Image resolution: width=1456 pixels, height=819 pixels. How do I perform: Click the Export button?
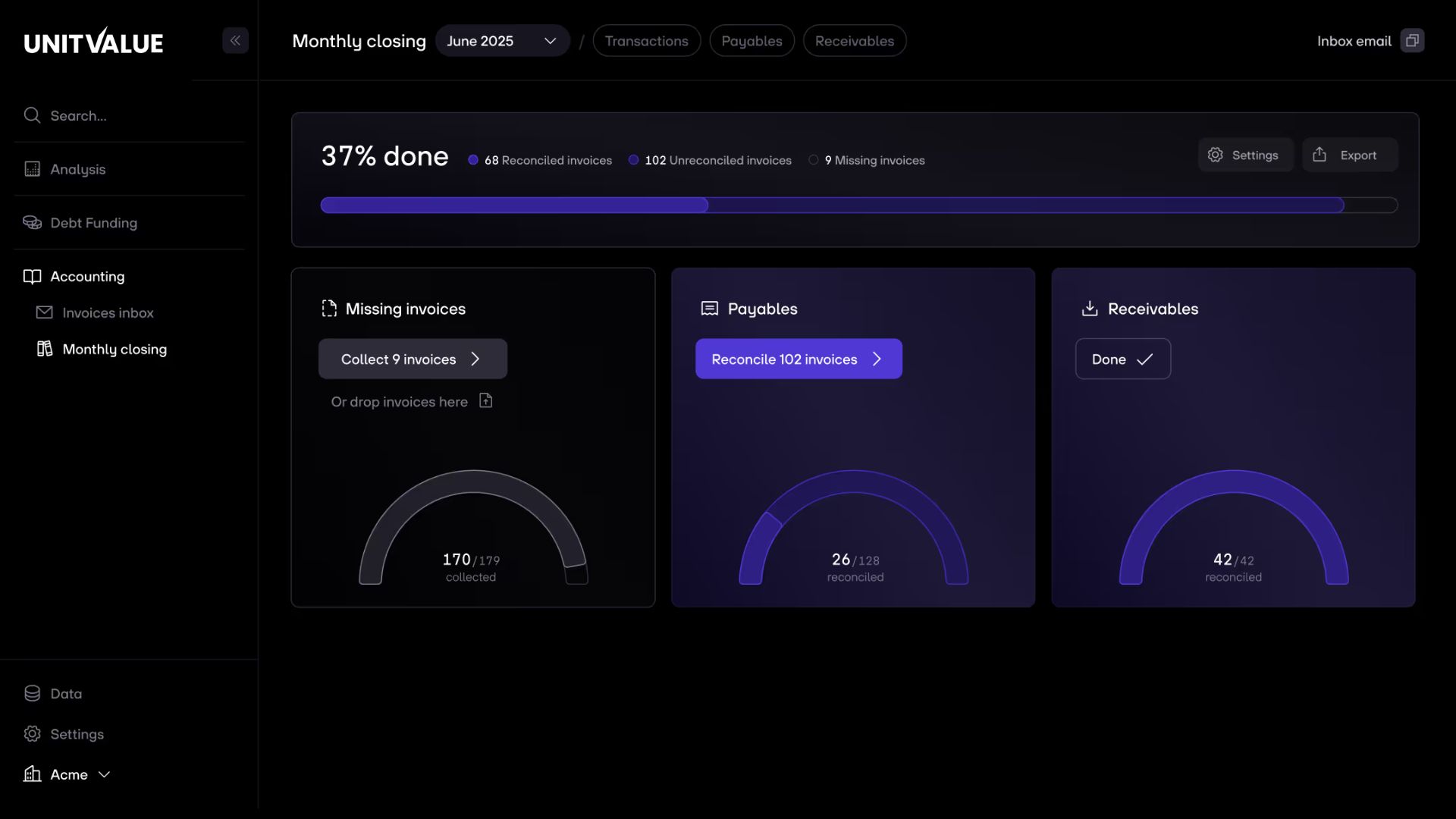coord(1349,155)
